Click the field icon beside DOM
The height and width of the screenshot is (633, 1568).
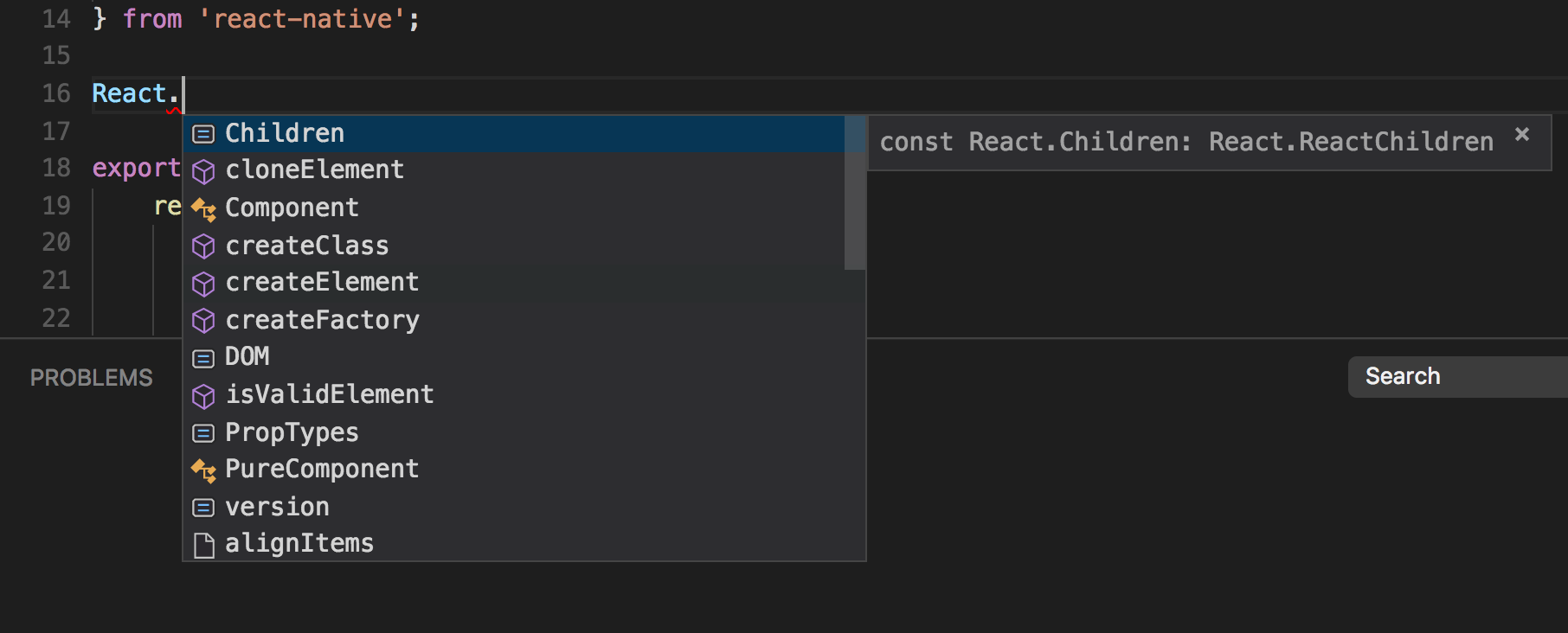point(203,357)
